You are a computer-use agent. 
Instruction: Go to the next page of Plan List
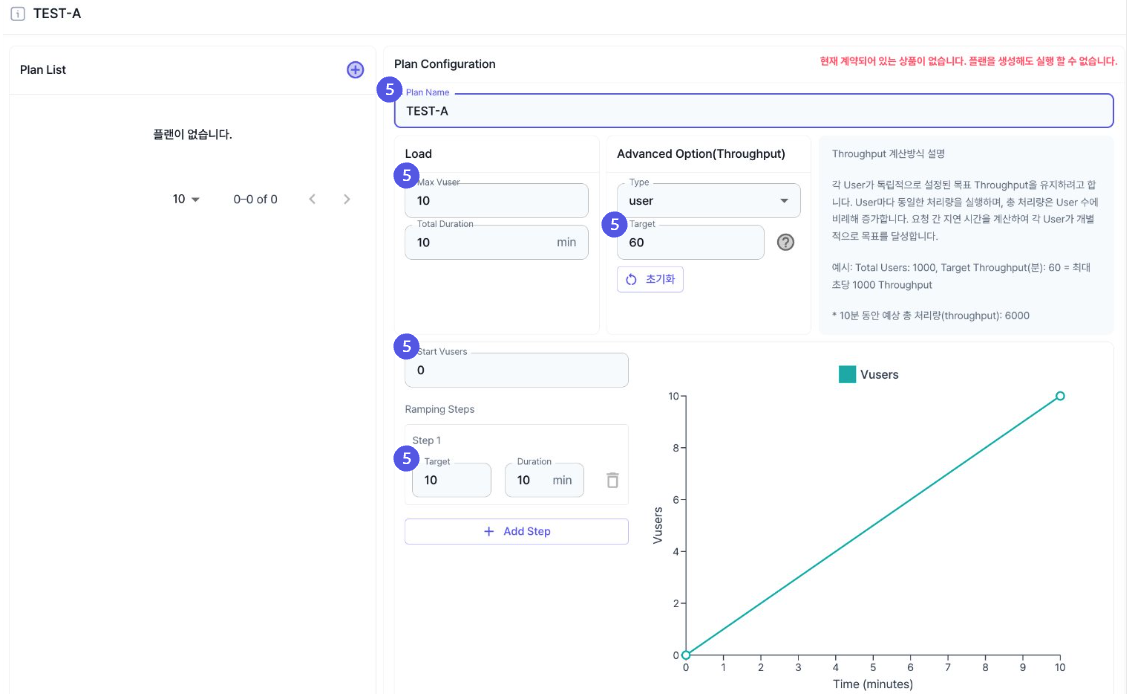coord(347,199)
